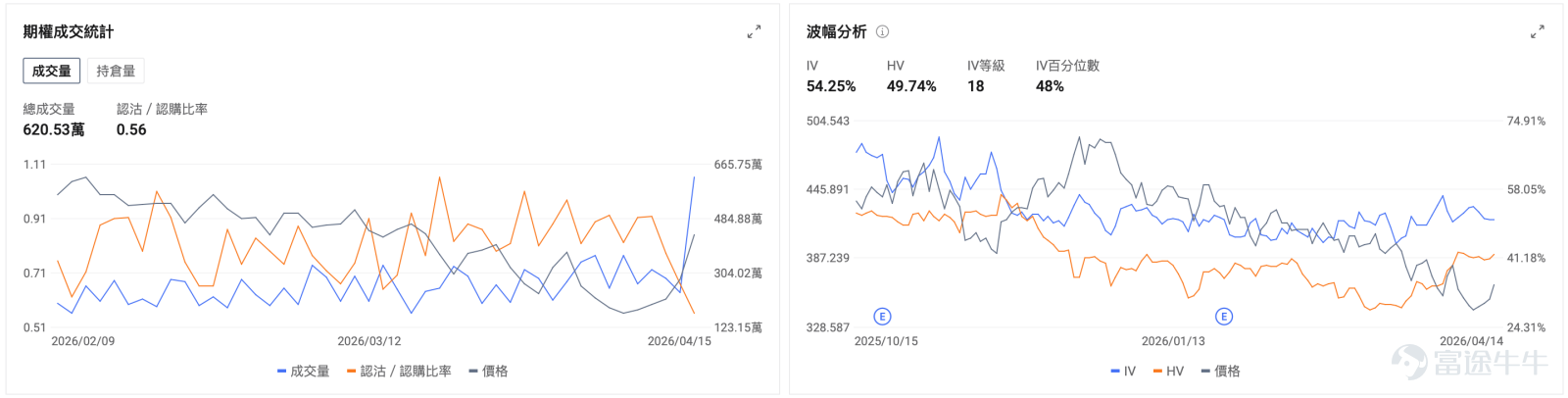Click the 總成交量 header label

coord(49,109)
